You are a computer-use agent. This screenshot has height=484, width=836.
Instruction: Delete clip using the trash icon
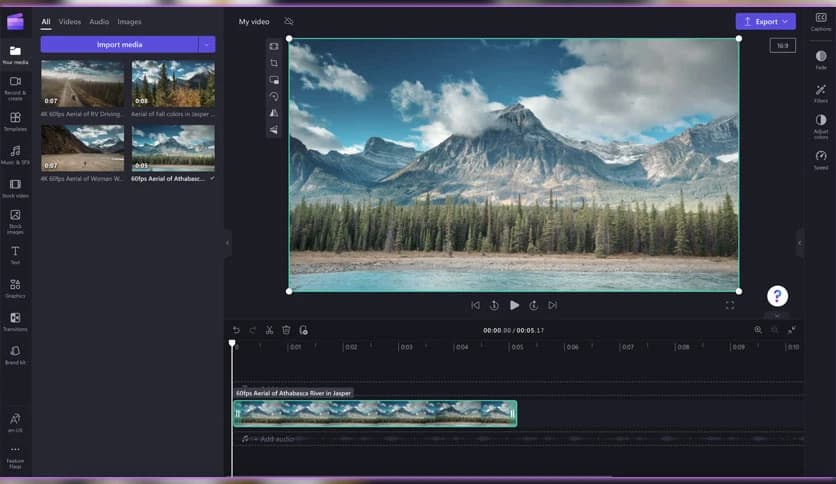[x=286, y=330]
